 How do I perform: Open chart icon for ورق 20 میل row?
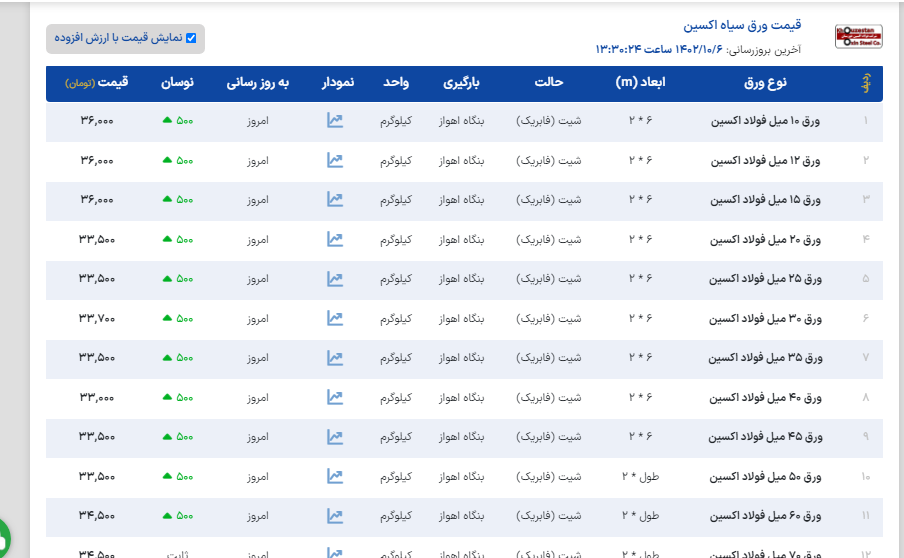[x=335, y=239]
